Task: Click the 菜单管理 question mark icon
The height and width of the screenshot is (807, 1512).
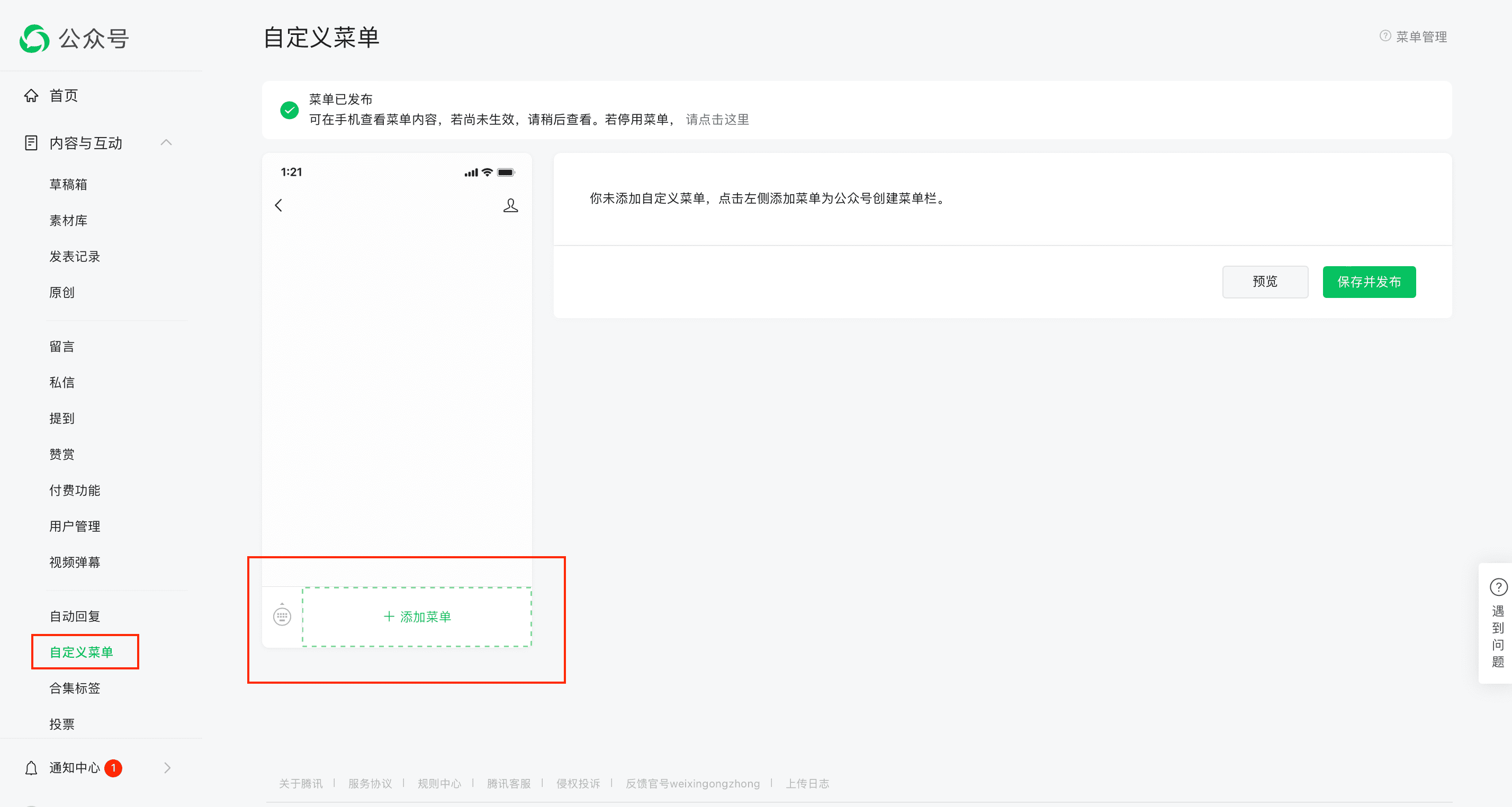Action: pos(1385,36)
